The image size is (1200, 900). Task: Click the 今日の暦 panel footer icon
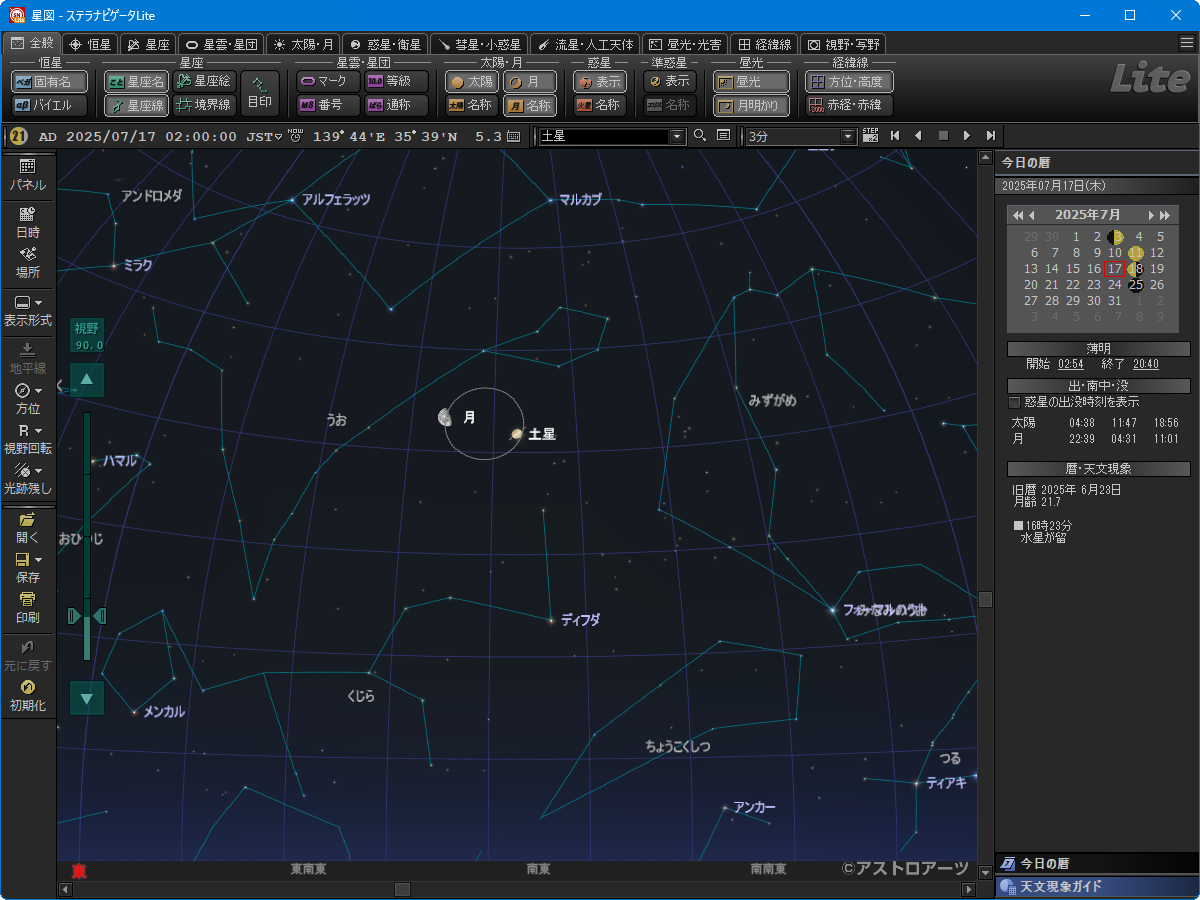(x=1008, y=864)
